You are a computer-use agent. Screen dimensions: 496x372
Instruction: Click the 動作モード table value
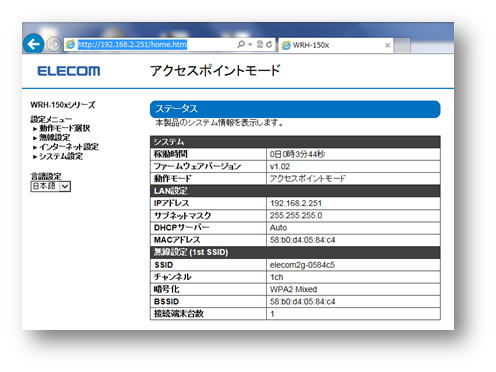(307, 179)
